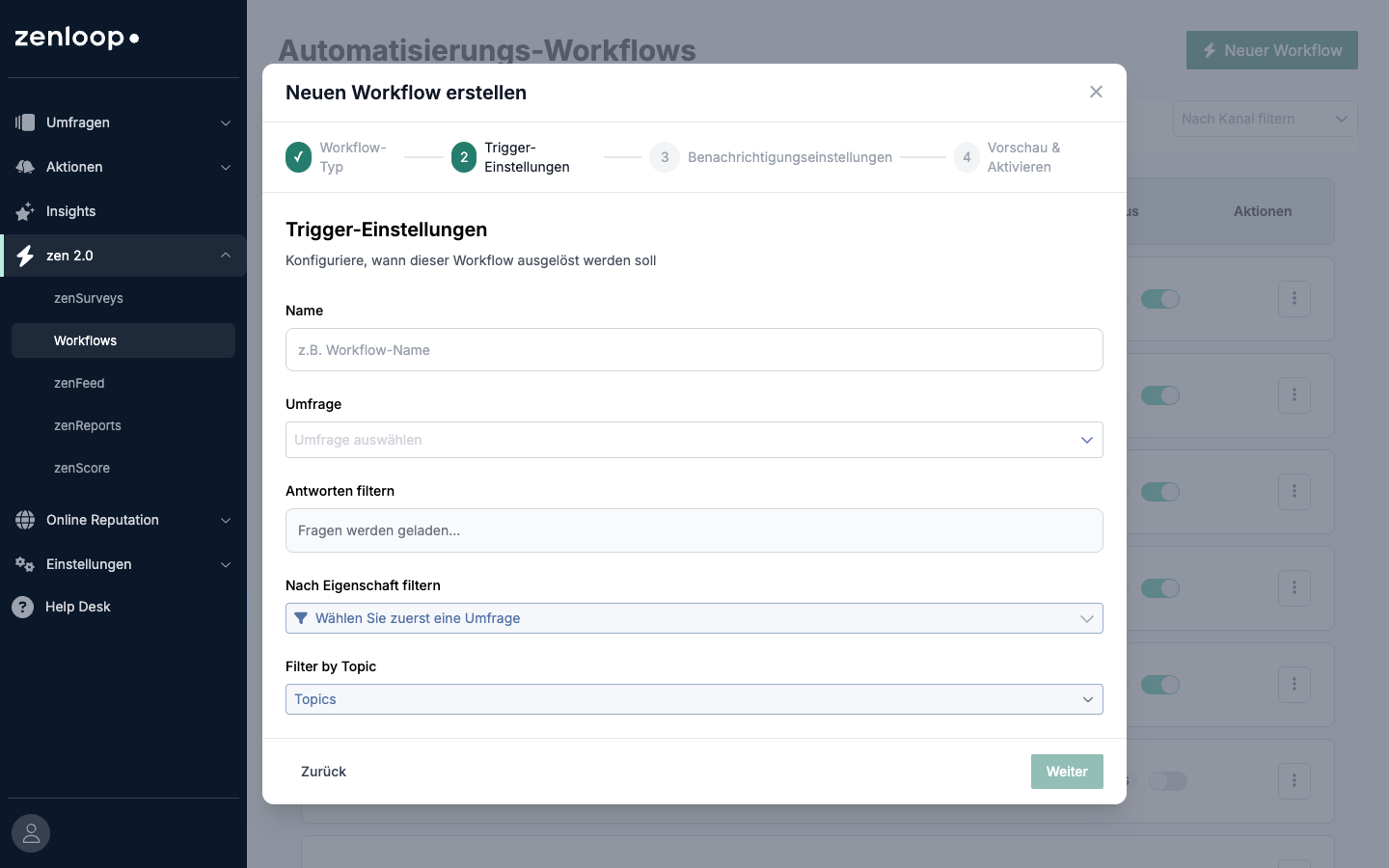Viewport: 1389px width, 868px height.
Task: Click the Umfragen sidebar icon
Action: pos(25,122)
